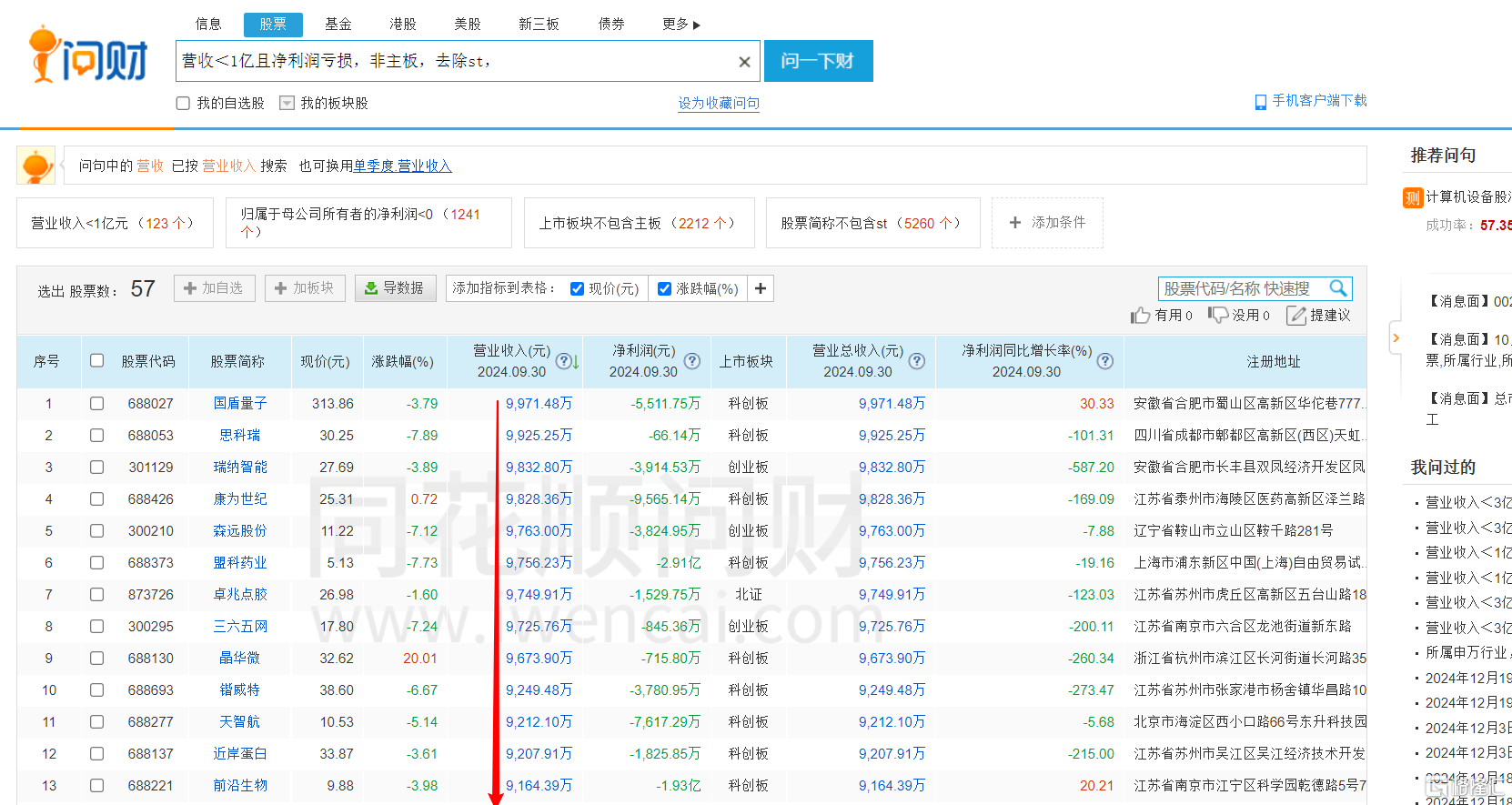This screenshot has height=805, width=1512.
Task: Click the help icon beside 净利润同比增长率 header
Action: [1105, 361]
